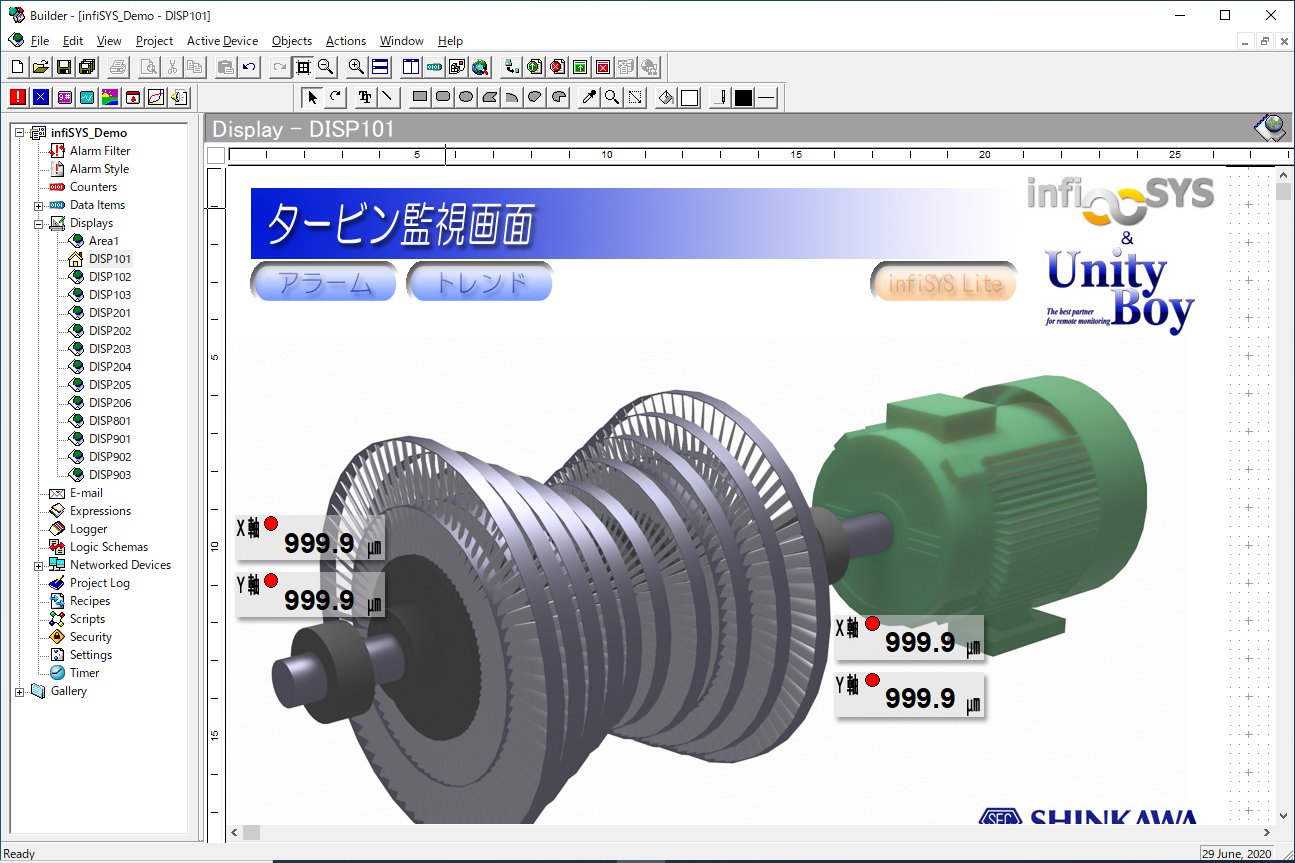Select the Text tool in drawing toolbar
1295x863 pixels.
pyautogui.click(x=365, y=97)
